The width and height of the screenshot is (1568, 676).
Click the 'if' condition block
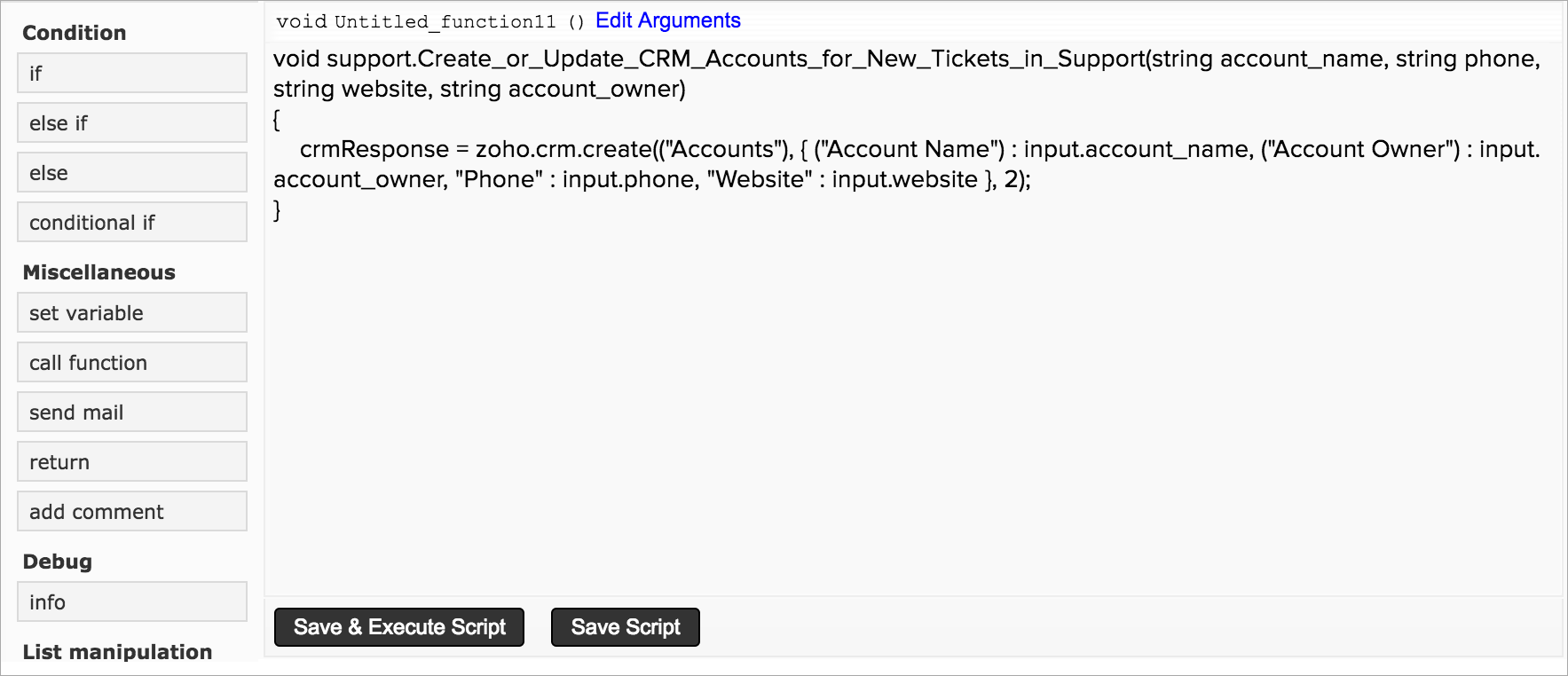coord(131,73)
